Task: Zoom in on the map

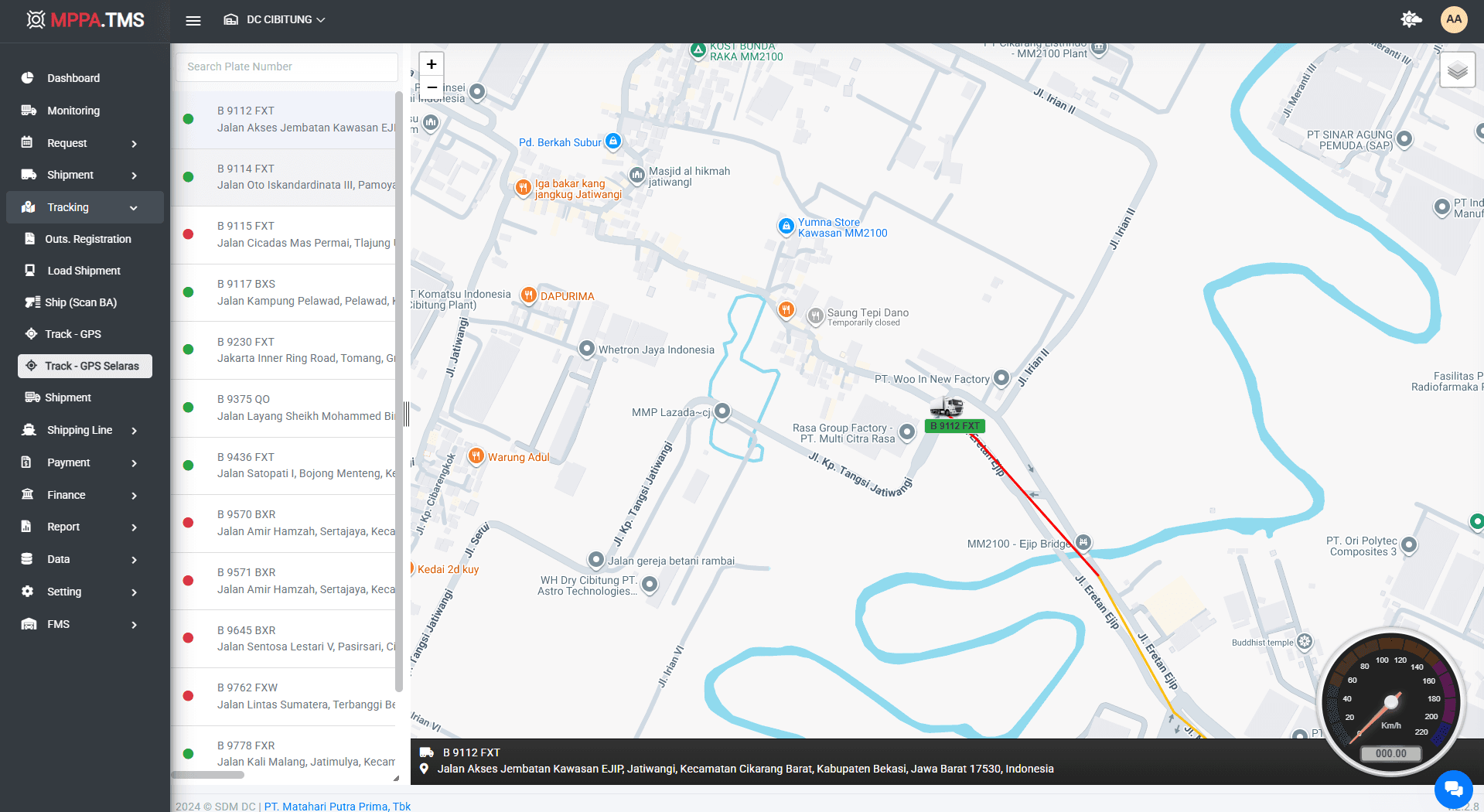Action: pos(432,64)
